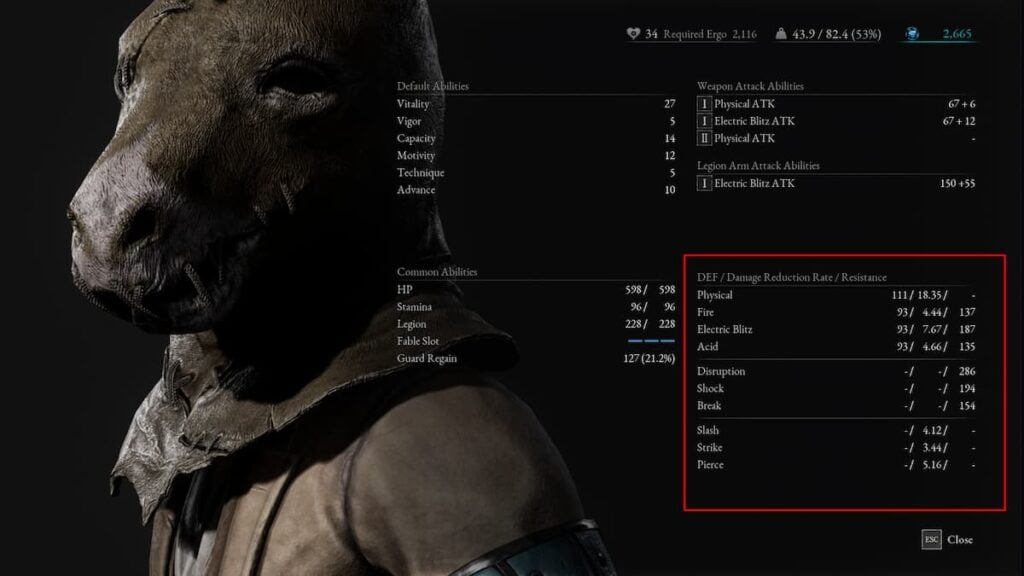Click the Legion label under Common Abilities
The height and width of the screenshot is (576, 1024).
tap(411, 324)
